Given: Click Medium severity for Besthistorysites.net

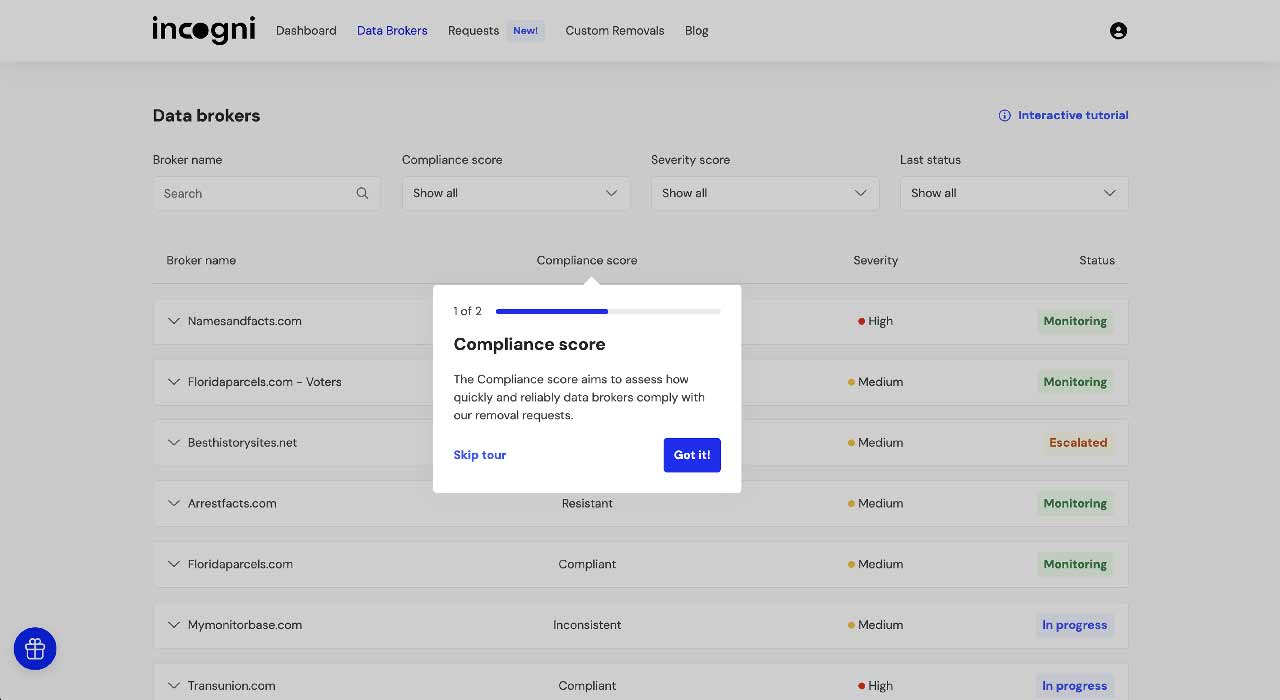Looking at the screenshot, I should tap(876, 442).
